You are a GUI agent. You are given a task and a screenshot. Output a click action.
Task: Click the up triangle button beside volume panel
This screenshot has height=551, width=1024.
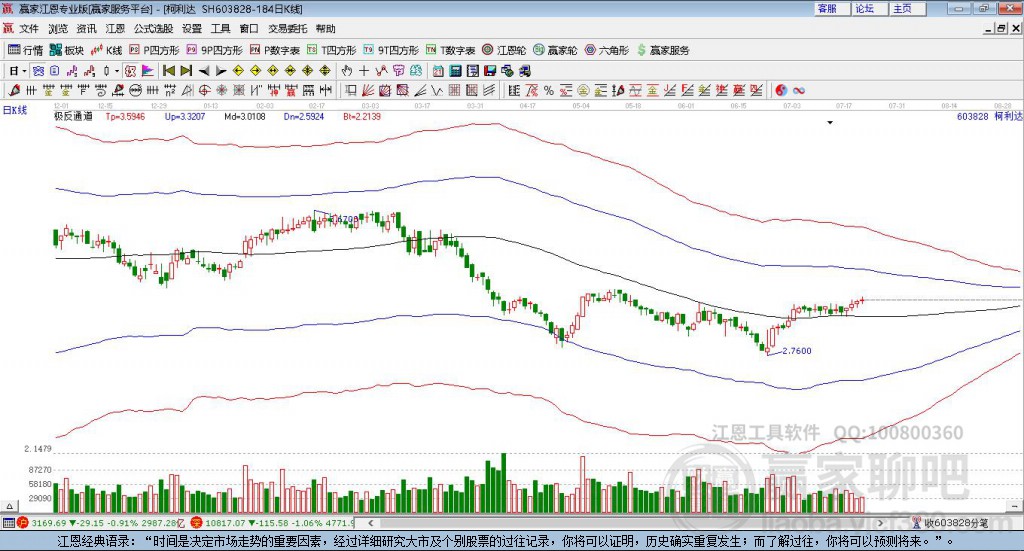coord(9,506)
